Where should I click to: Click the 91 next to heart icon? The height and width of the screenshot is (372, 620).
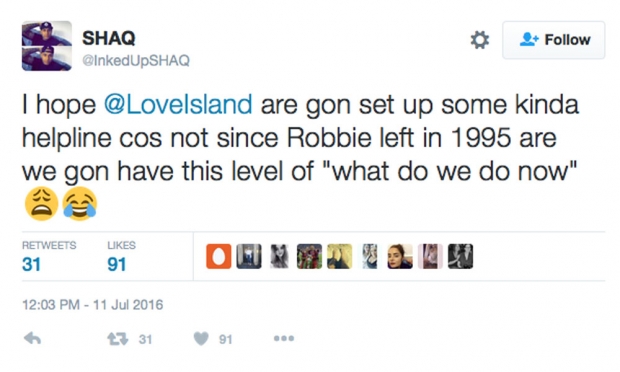[225, 339]
